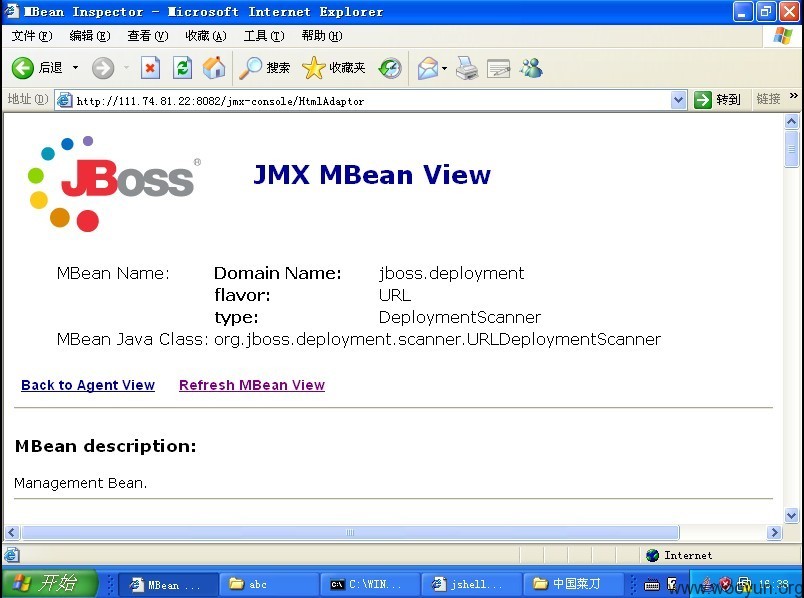Follow the Back to Agent View link
This screenshot has height=598, width=804.
(x=88, y=385)
